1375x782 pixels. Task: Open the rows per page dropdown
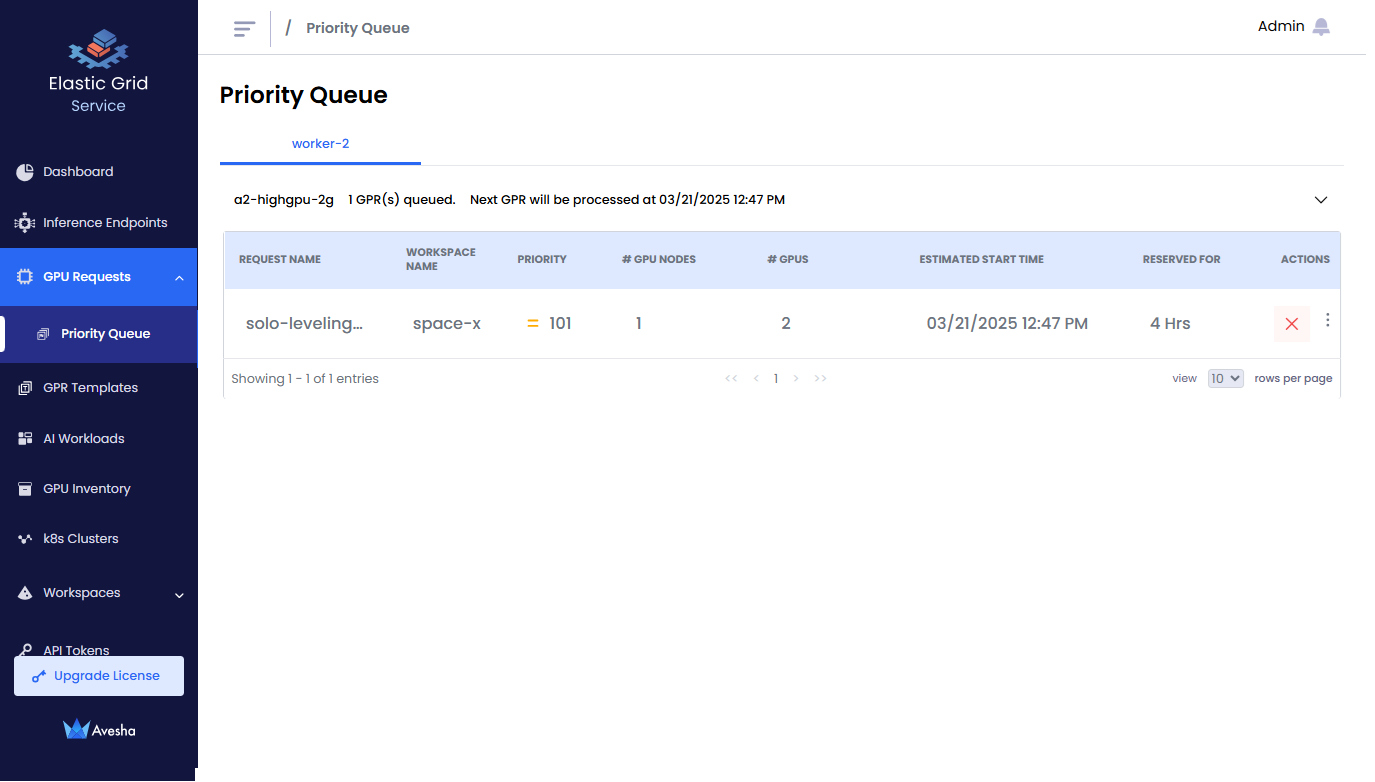click(1225, 379)
